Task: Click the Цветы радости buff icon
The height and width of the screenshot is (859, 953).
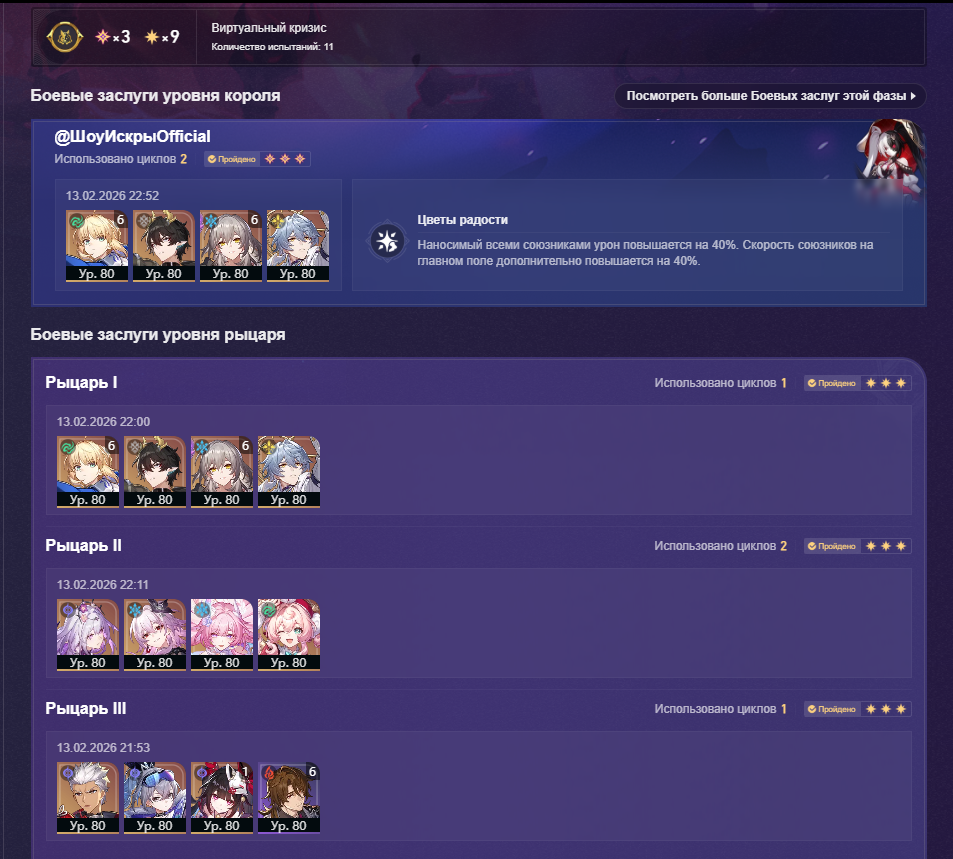Action: point(387,241)
